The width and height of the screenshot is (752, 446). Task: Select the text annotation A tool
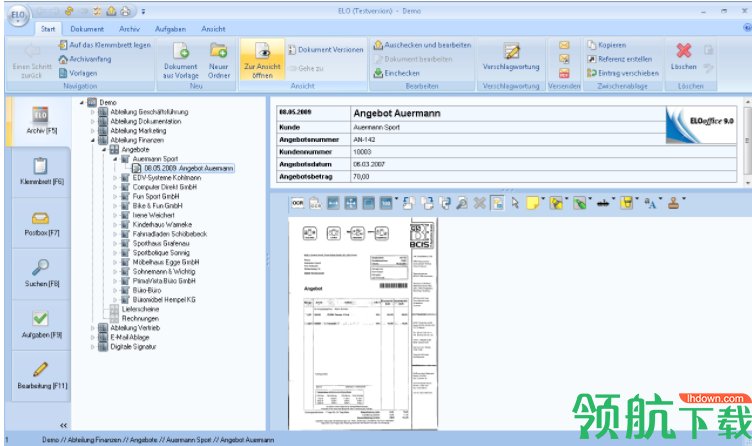coord(650,203)
